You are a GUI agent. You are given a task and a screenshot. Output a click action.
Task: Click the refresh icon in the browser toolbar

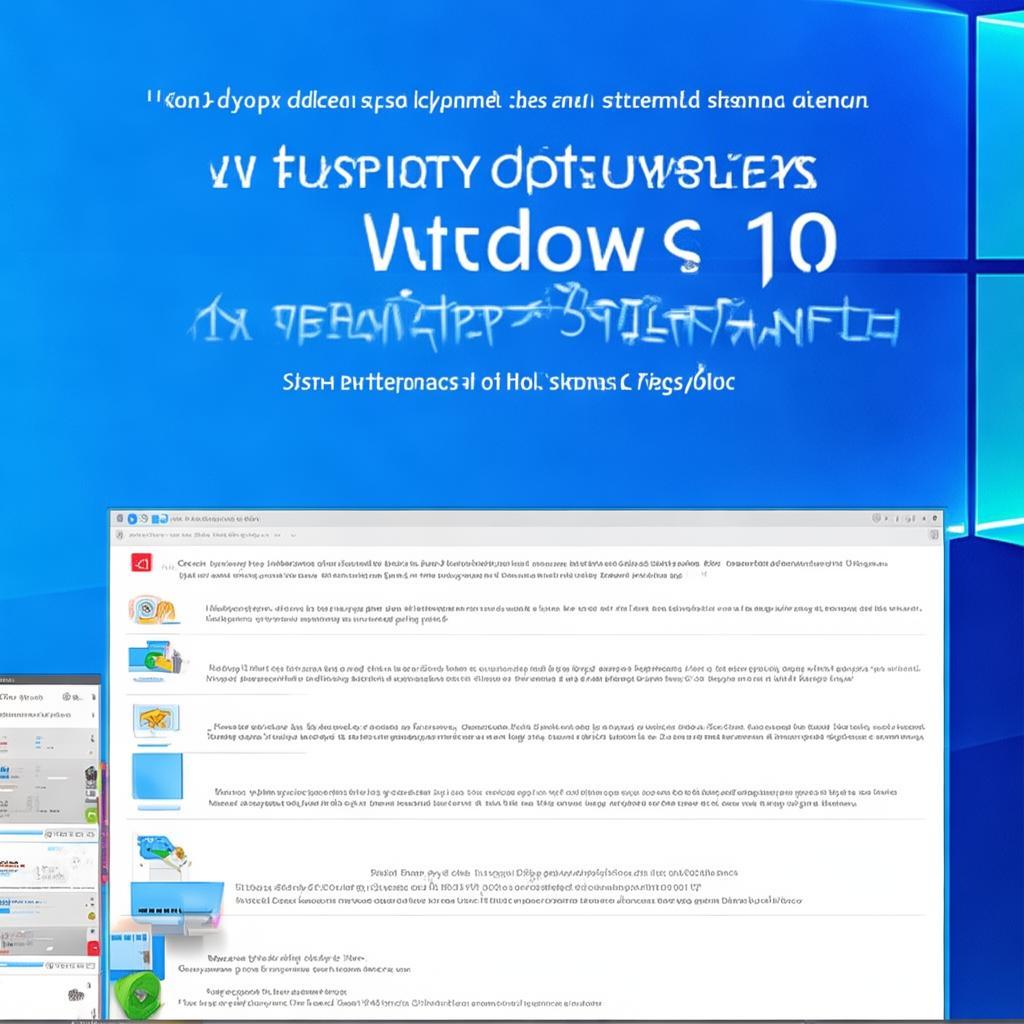[143, 519]
